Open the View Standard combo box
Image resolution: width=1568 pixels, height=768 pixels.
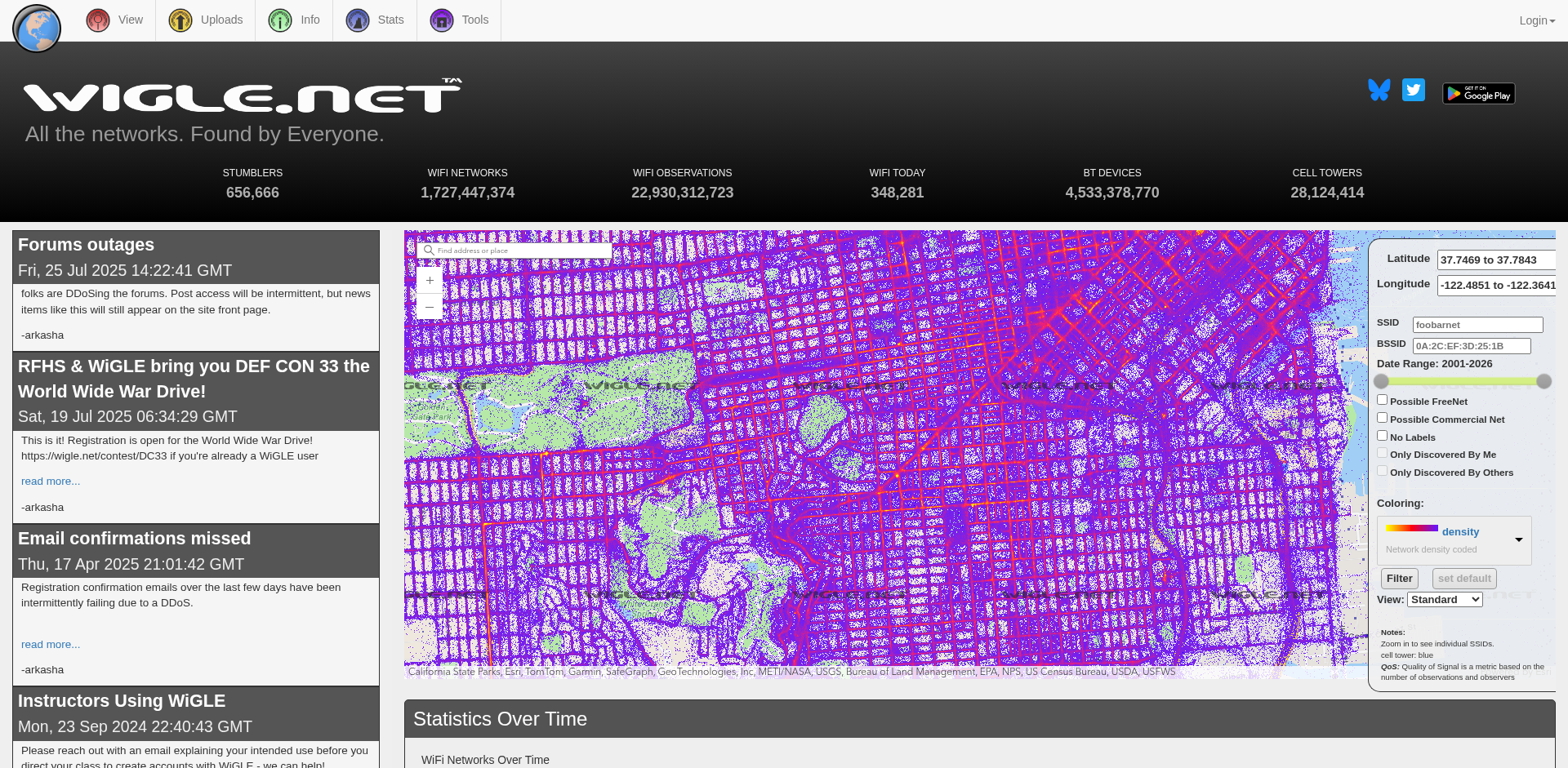pyautogui.click(x=1444, y=600)
